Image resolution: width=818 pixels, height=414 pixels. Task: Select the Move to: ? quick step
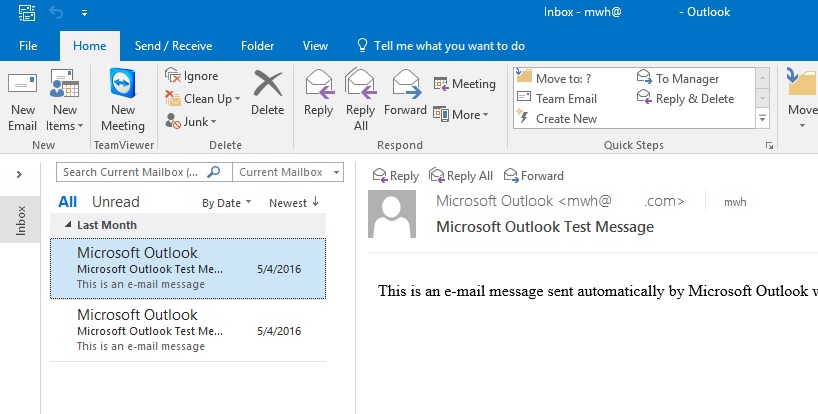(x=554, y=78)
